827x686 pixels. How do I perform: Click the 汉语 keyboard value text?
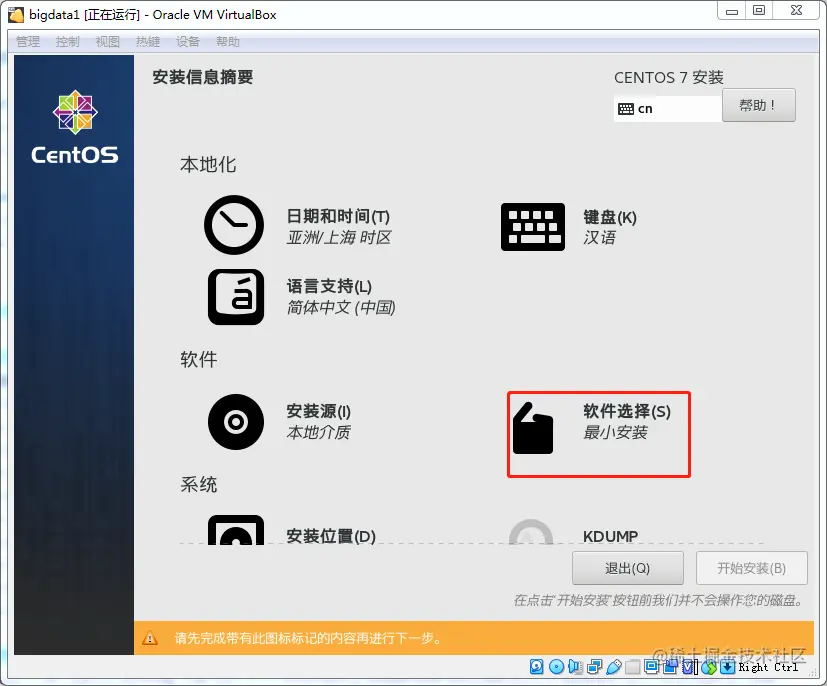click(x=599, y=238)
